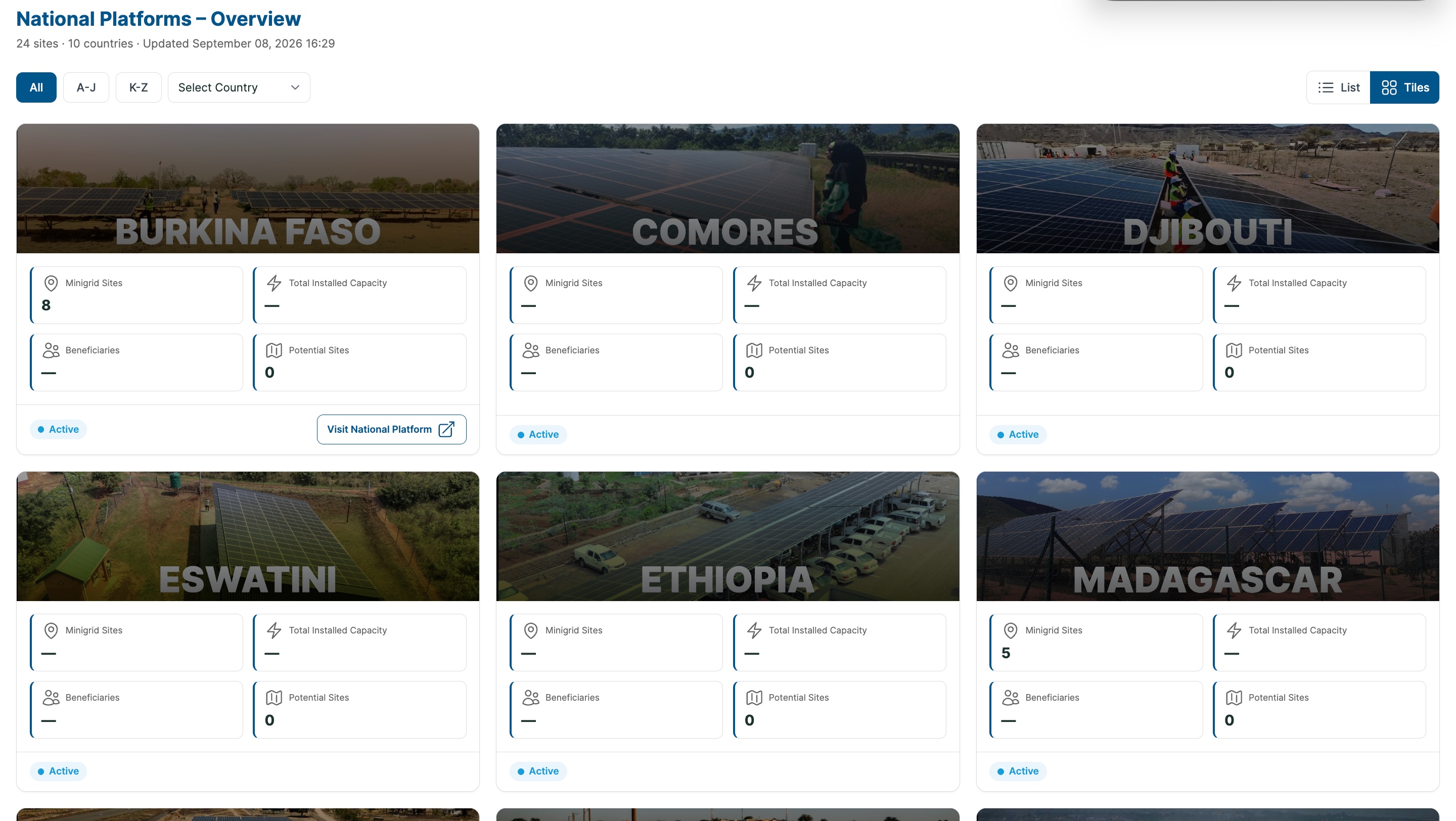The image size is (1456, 821).
Task: Click Burkina Faso Beneficiaries people icon
Action: pyautogui.click(x=51, y=350)
